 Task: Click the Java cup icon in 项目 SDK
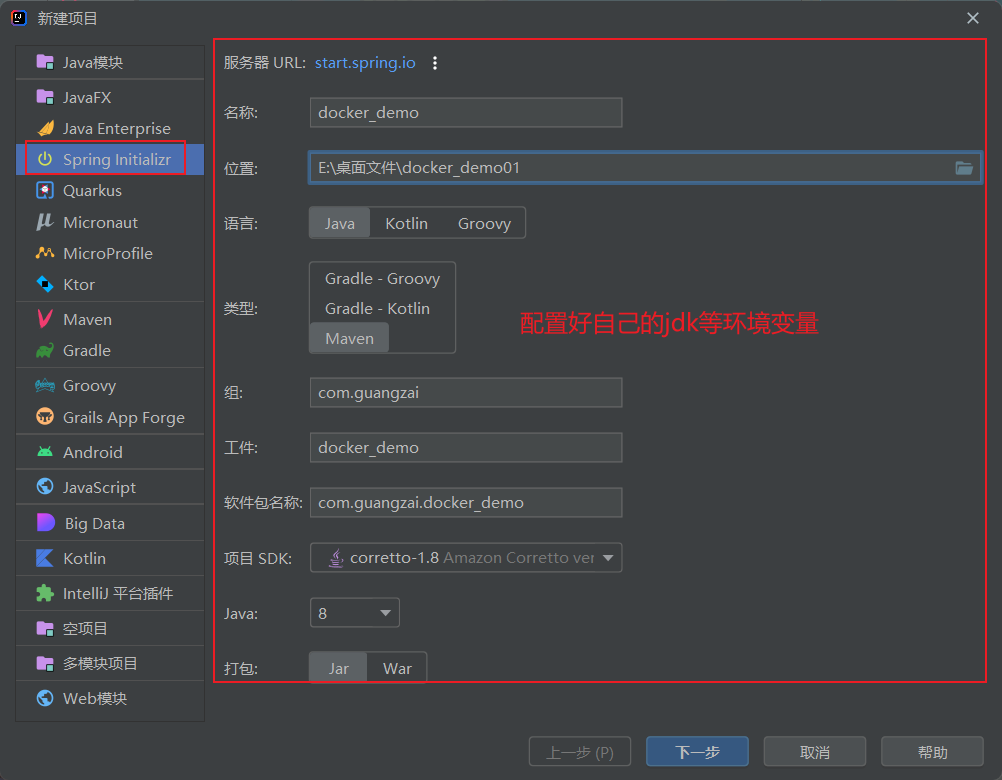336,558
